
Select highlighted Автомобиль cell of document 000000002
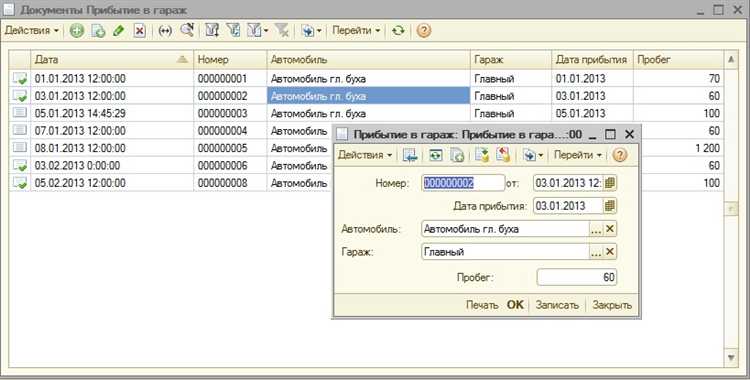pos(368,96)
